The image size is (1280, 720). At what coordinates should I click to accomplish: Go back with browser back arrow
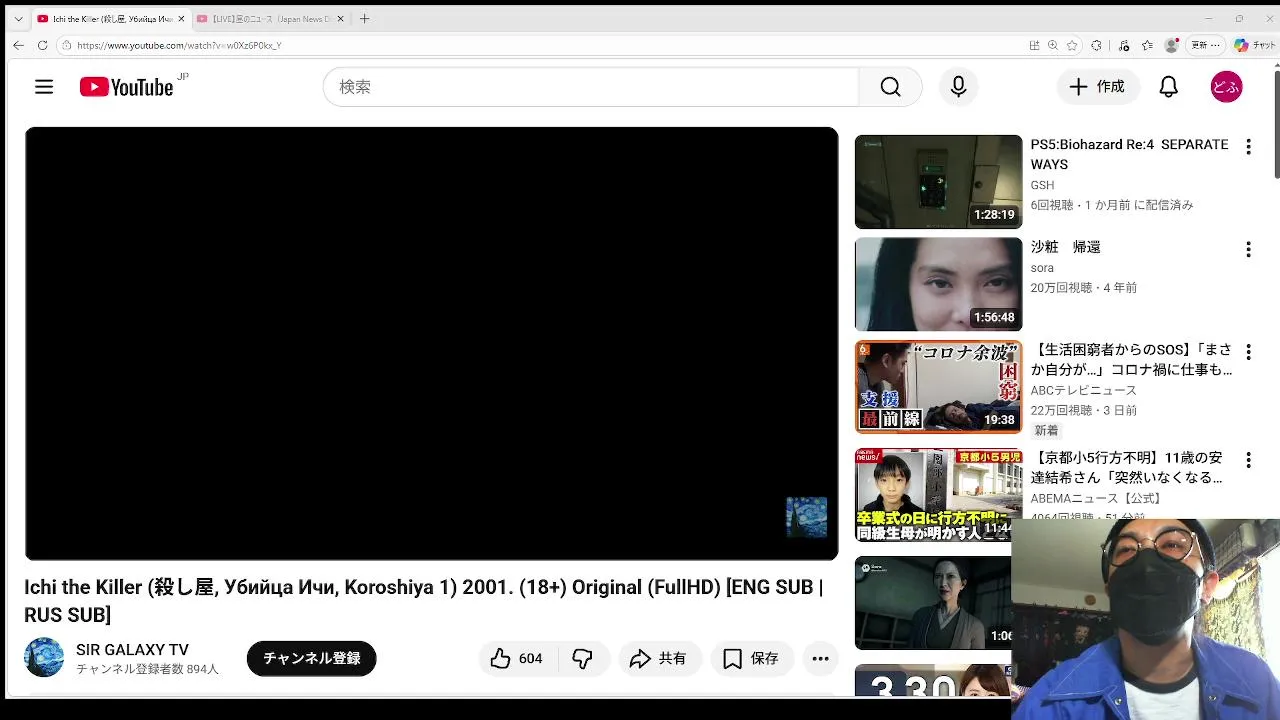(x=18, y=45)
